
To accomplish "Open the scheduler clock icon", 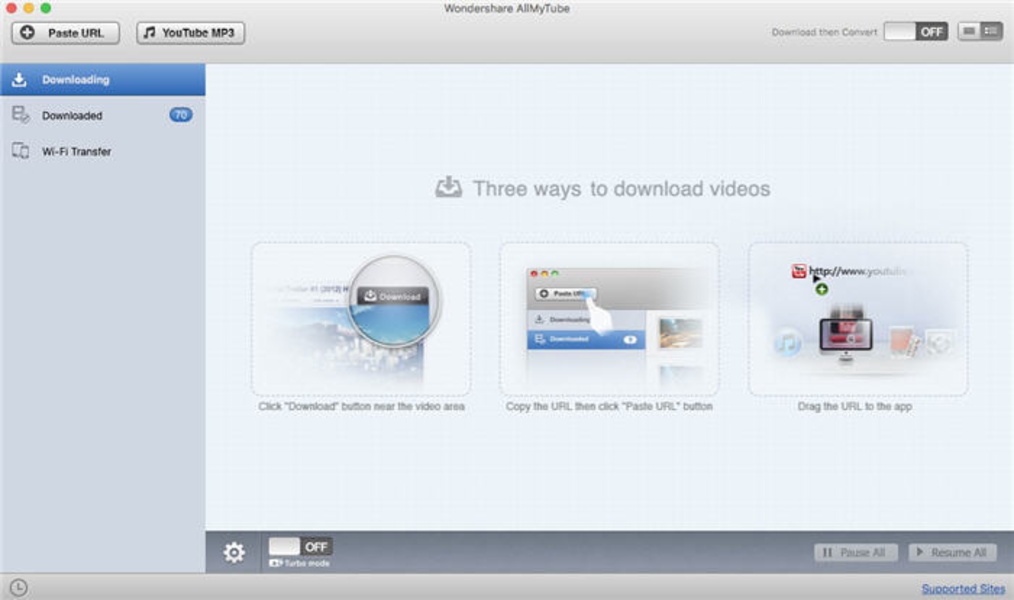I will coord(18,588).
